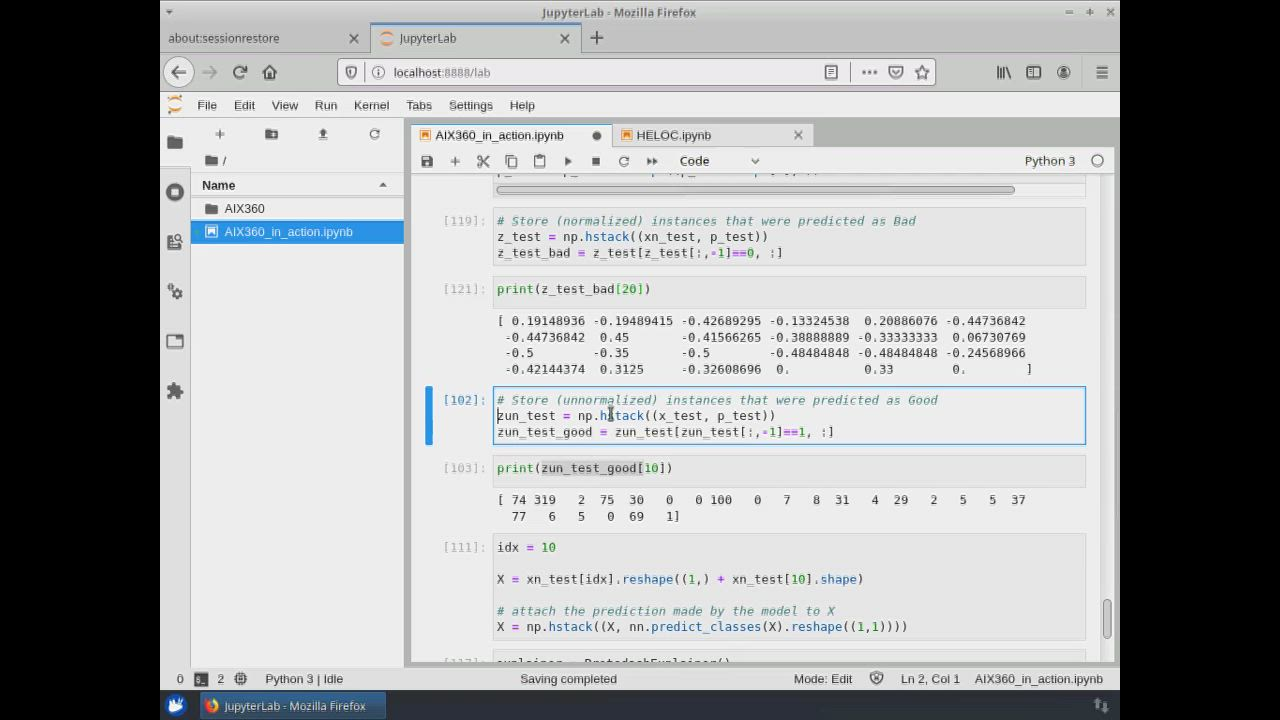Save the notebook with the floppy disk icon
This screenshot has width=1280, height=720.
coord(427,161)
